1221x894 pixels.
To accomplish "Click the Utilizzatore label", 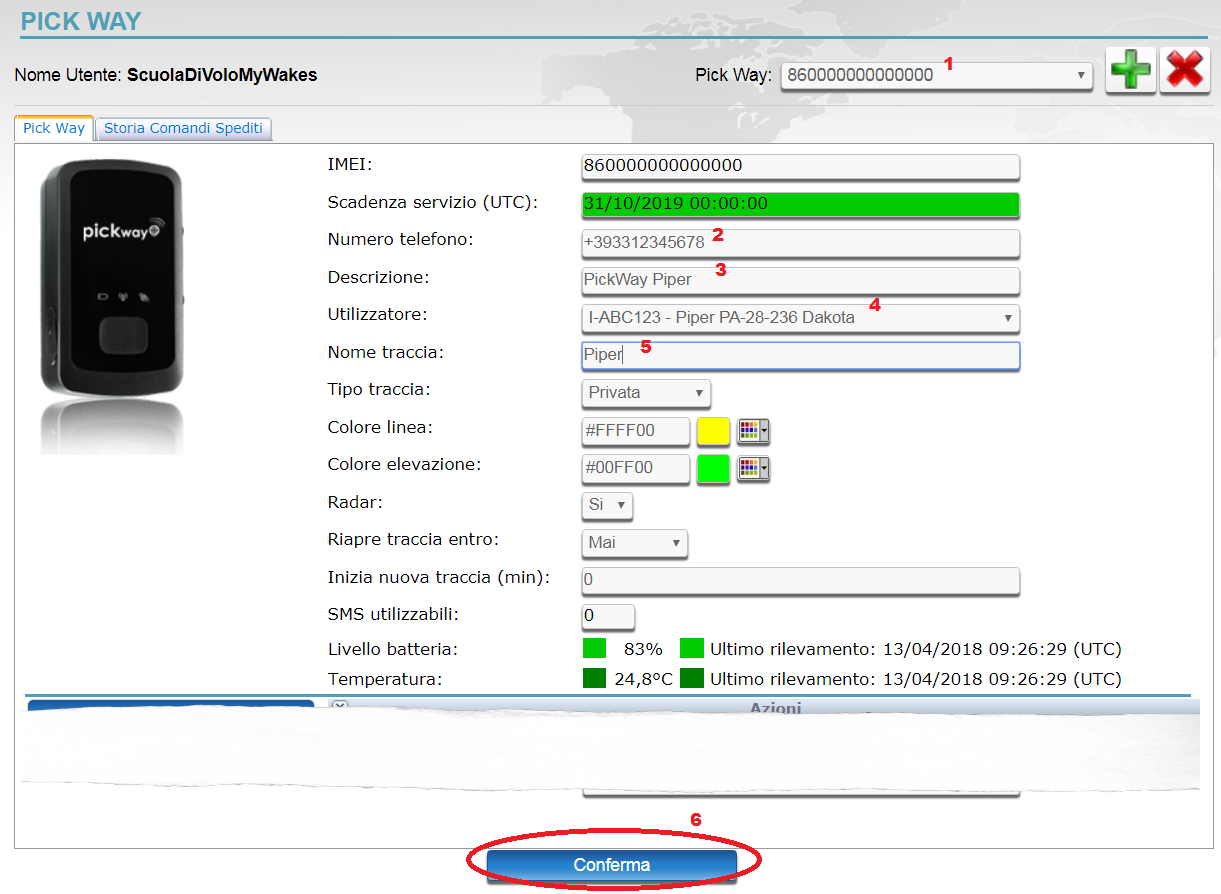I will pyautogui.click(x=378, y=315).
